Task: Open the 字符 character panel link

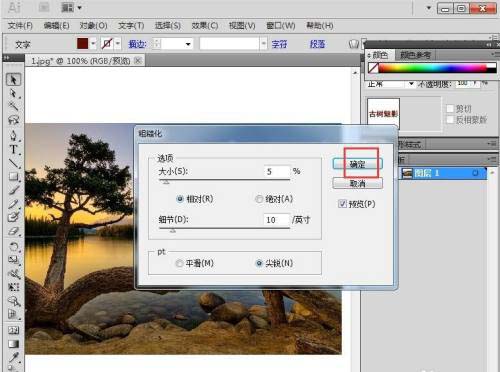Action: [279, 44]
